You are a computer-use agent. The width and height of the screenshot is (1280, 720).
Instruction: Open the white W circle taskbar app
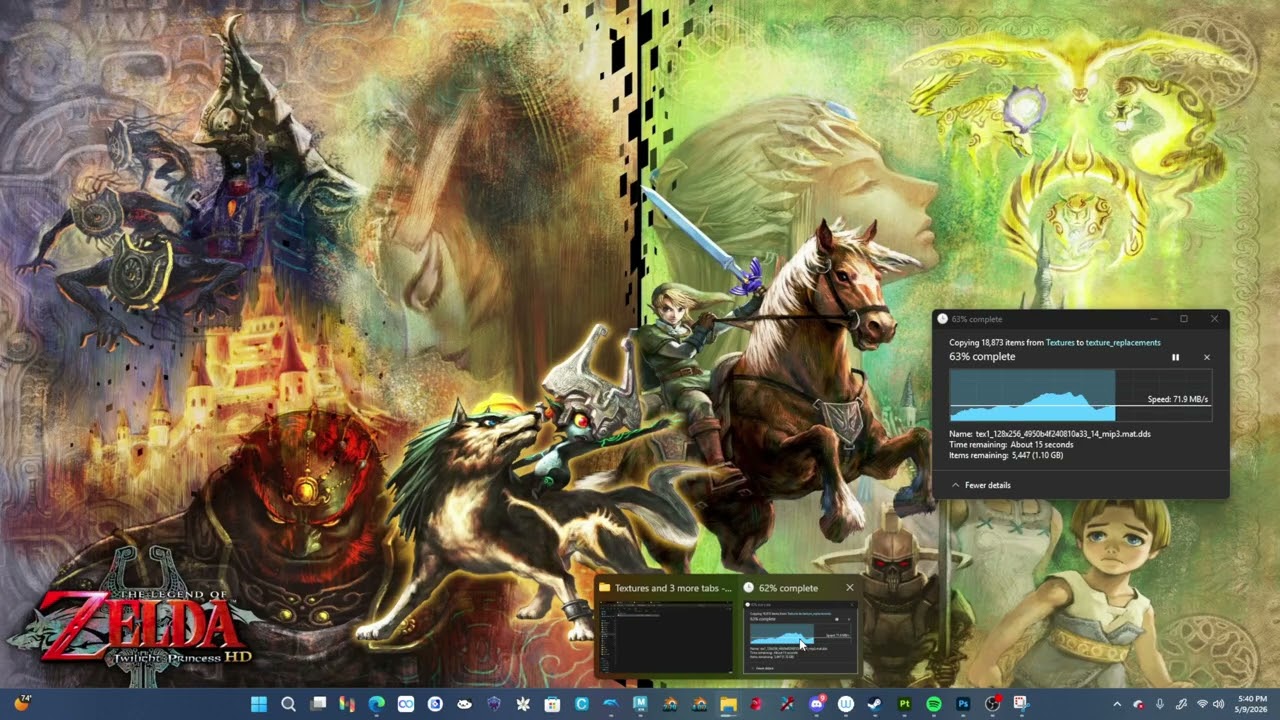point(845,704)
